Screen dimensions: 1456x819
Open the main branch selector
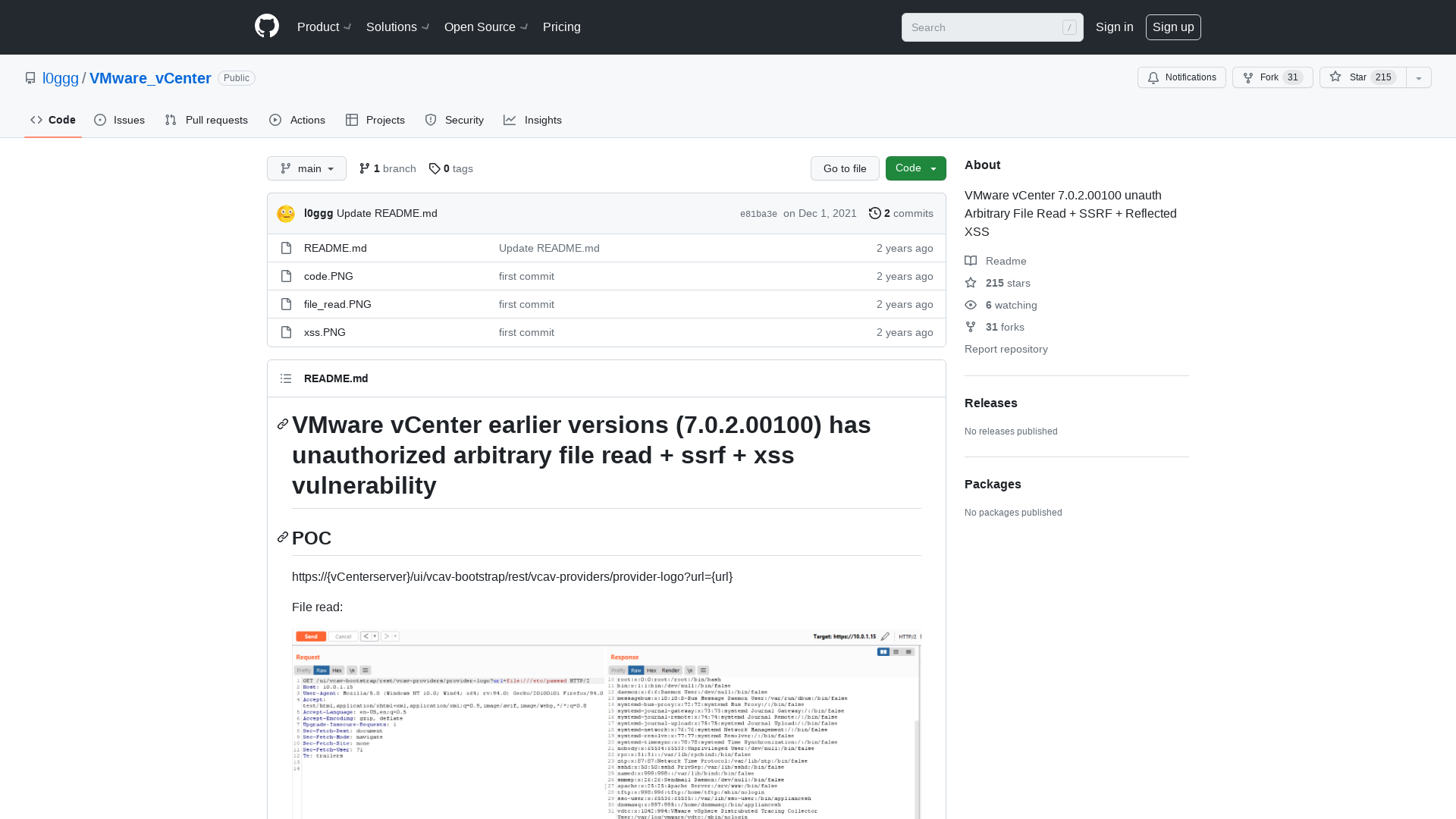click(306, 168)
